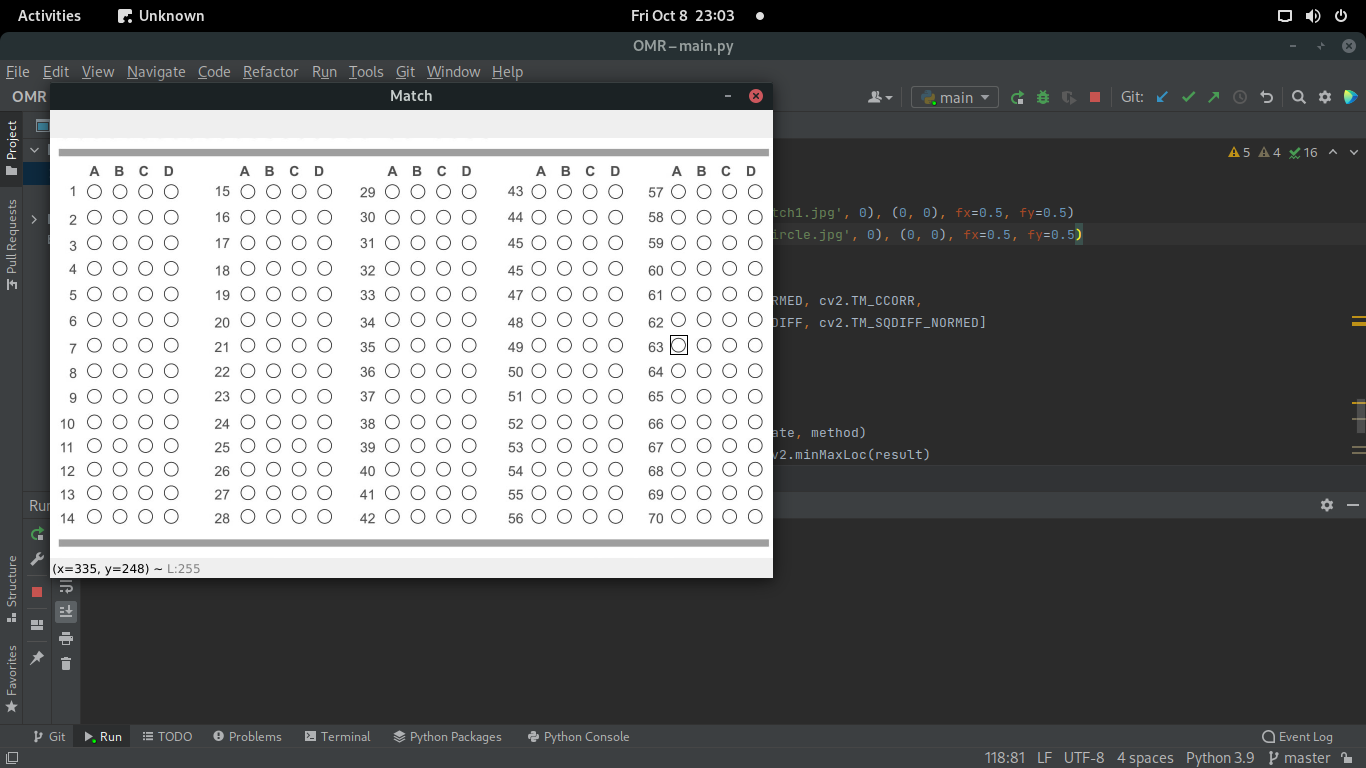This screenshot has height=768, width=1366.
Task: Open the TODO tool tab
Action: pyautogui.click(x=166, y=736)
